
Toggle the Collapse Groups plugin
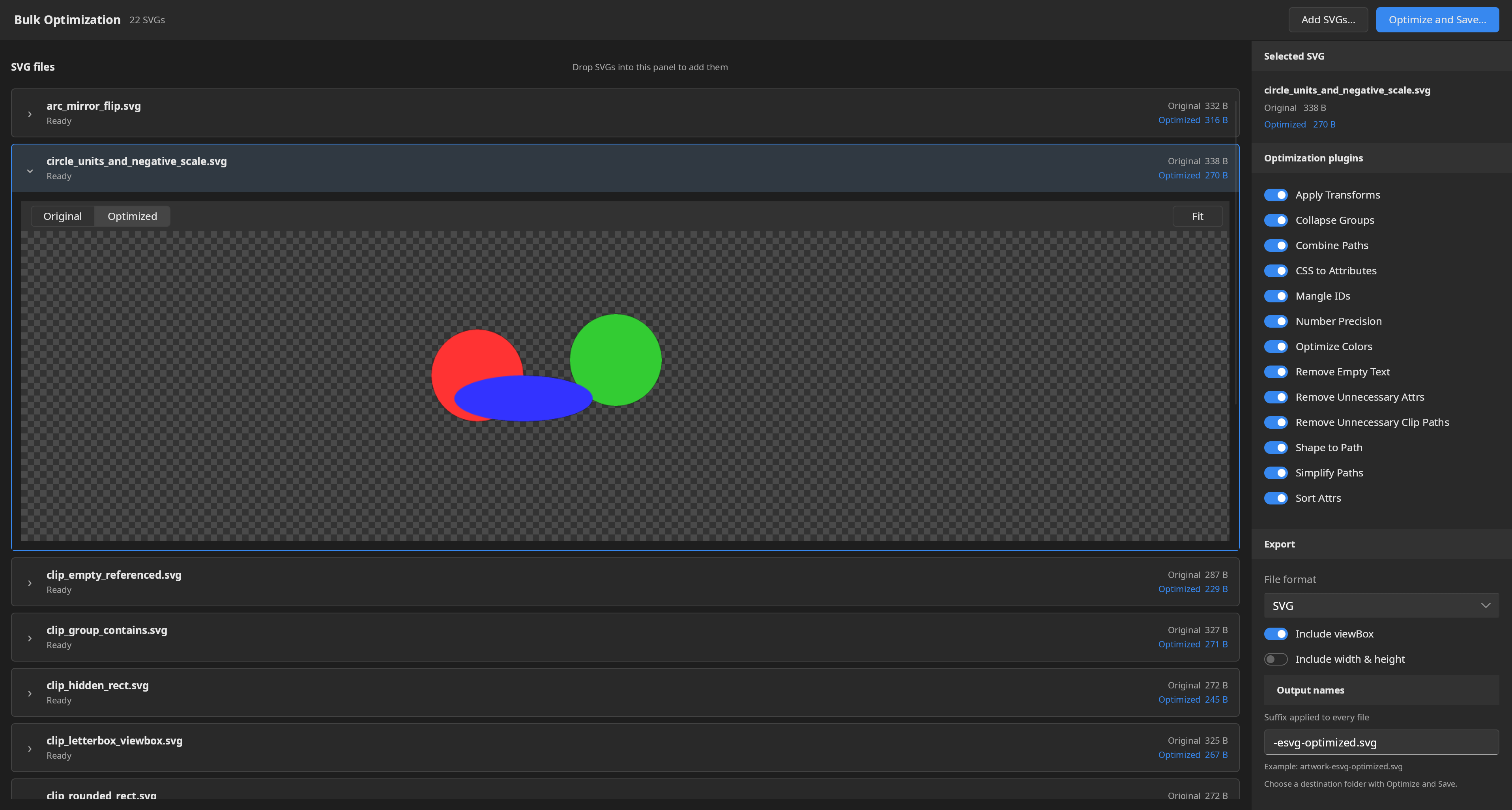(1276, 220)
